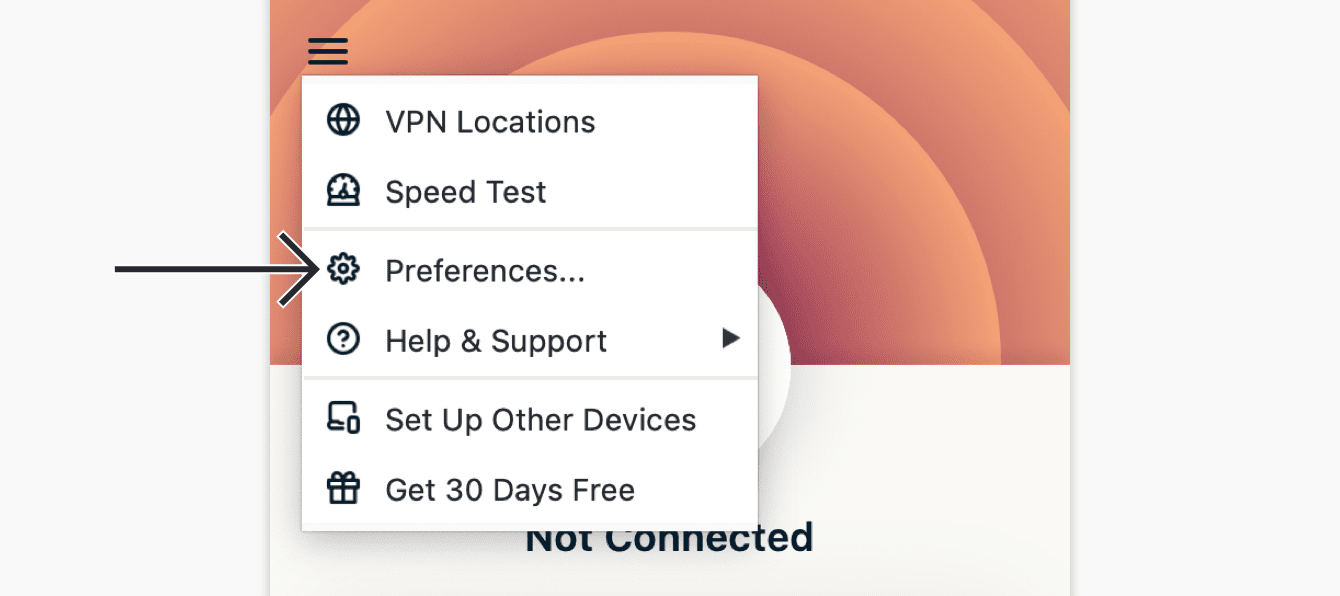The height and width of the screenshot is (596, 1340).
Task: Click the right-pointing chevron on Help & Support
Action: [732, 338]
